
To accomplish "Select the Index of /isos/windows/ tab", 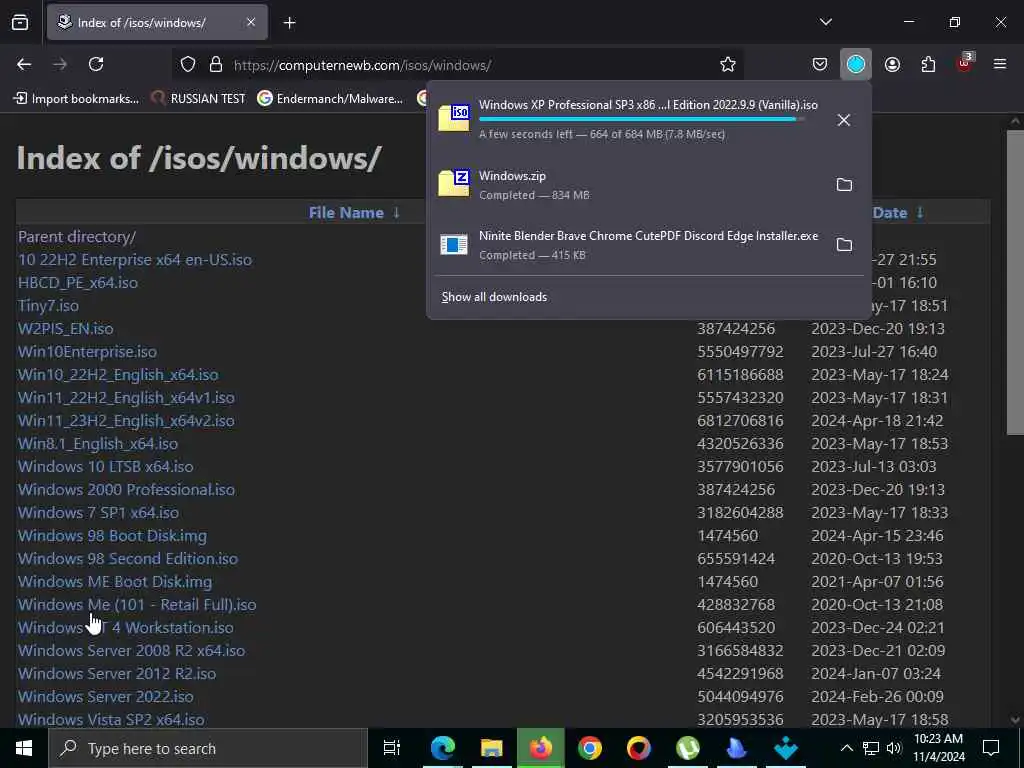I will (157, 22).
